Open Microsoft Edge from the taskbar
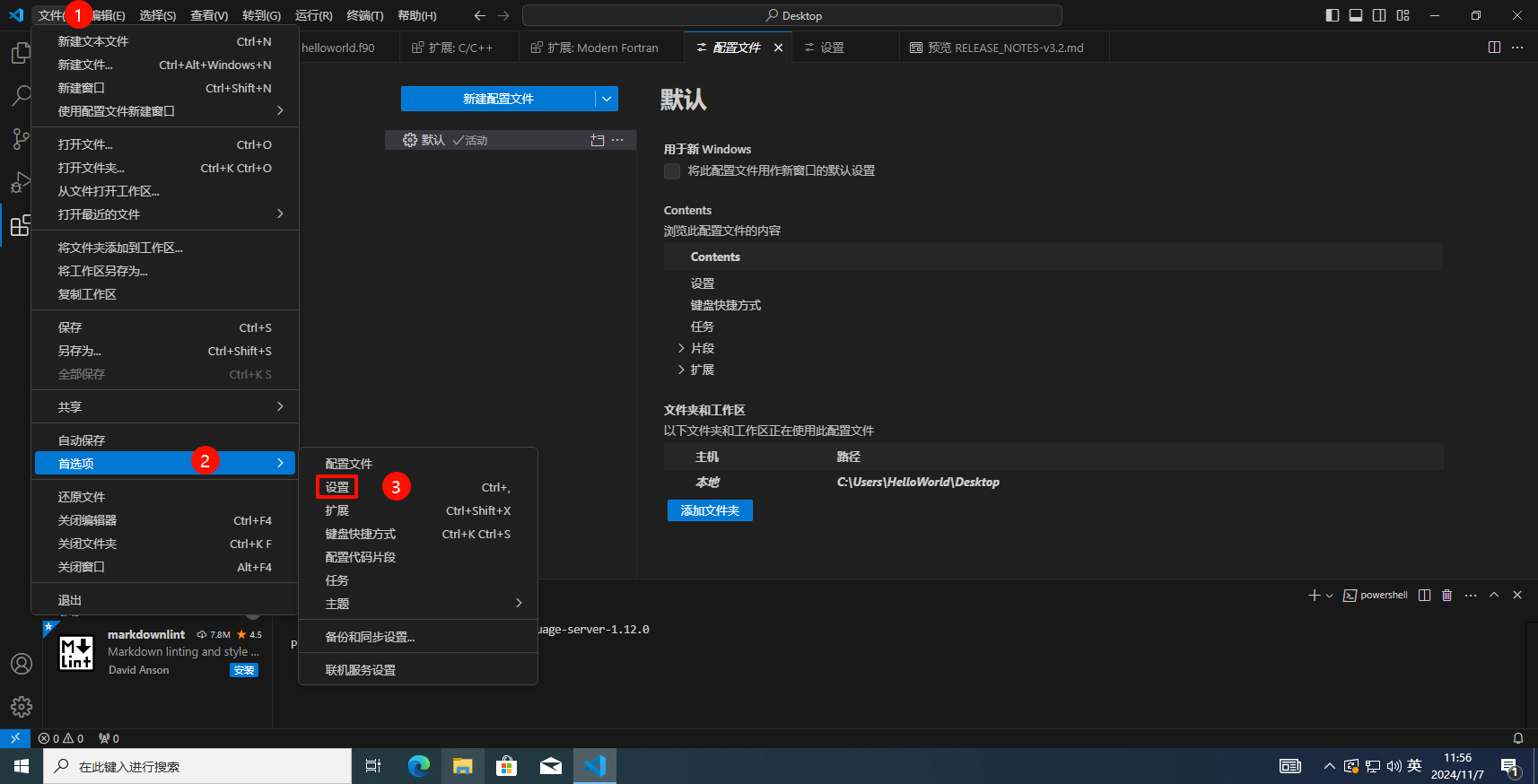The image size is (1538, 784). click(418, 766)
